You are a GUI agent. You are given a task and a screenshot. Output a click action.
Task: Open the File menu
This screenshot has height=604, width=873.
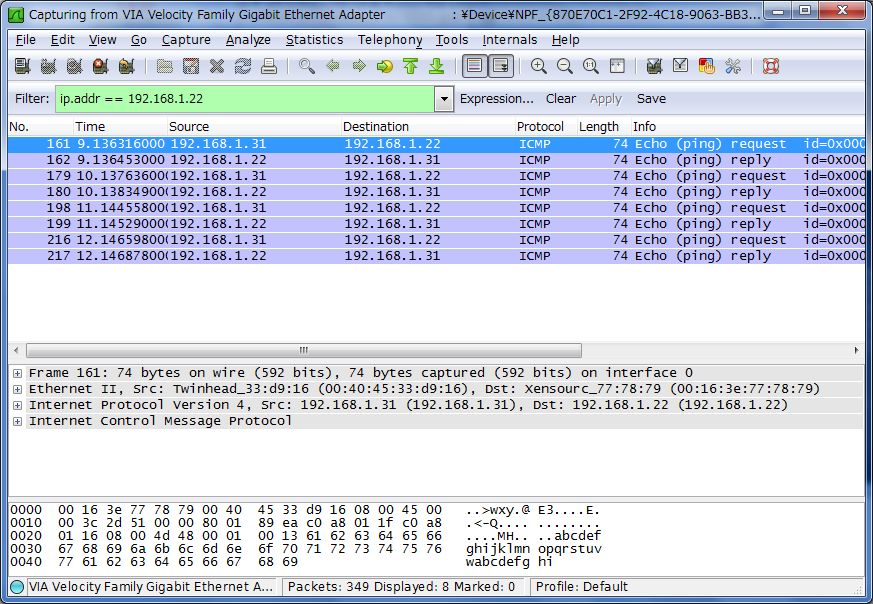pos(26,40)
